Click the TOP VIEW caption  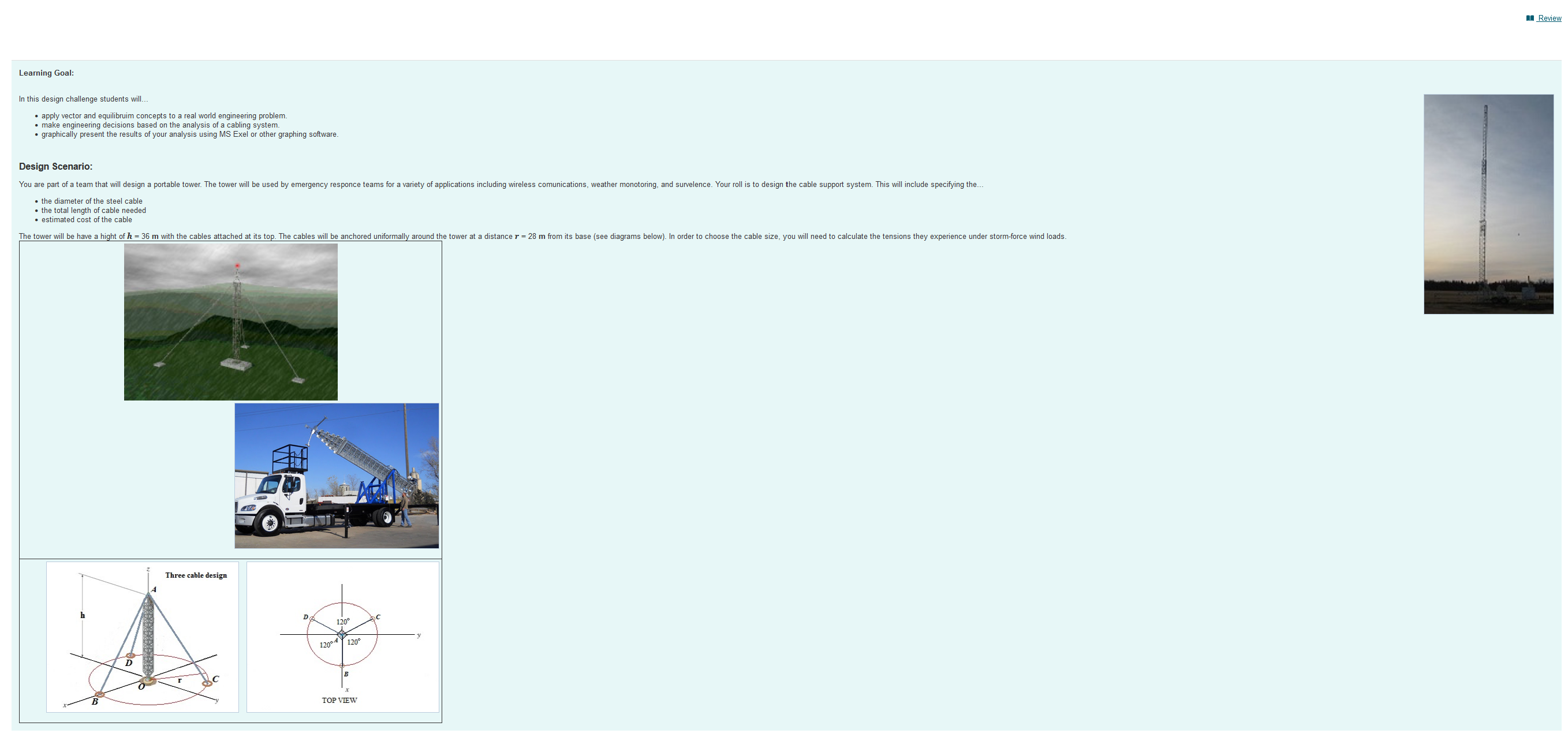(x=339, y=700)
